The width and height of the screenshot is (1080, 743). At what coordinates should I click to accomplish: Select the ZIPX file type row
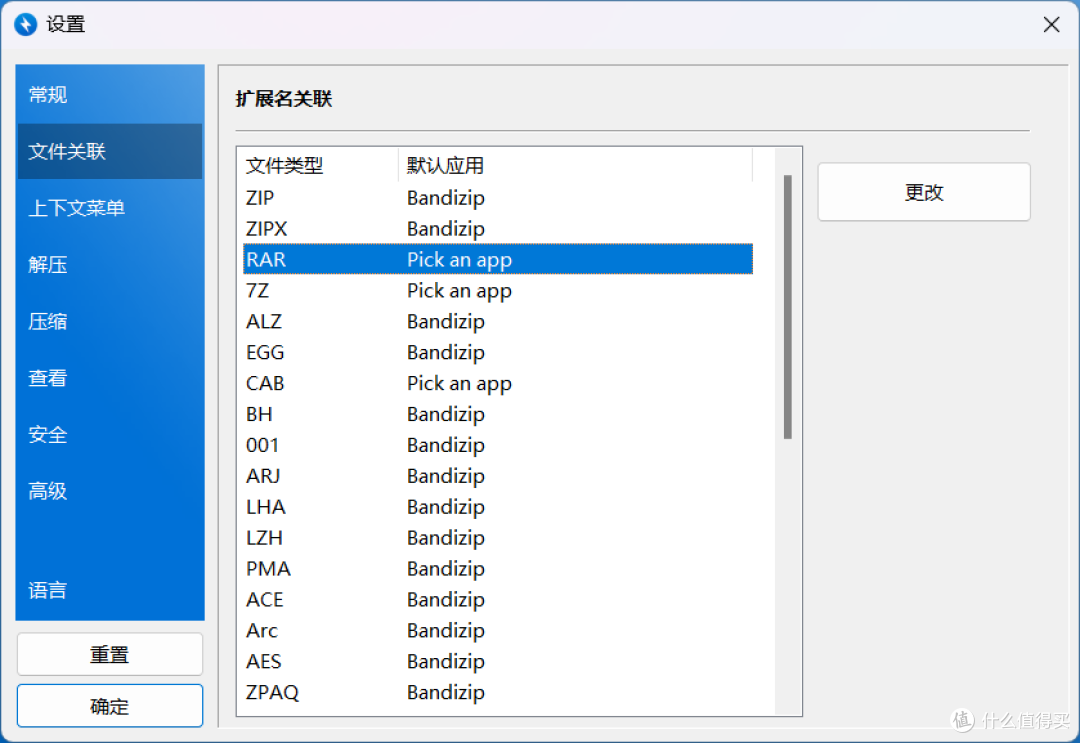tap(498, 229)
